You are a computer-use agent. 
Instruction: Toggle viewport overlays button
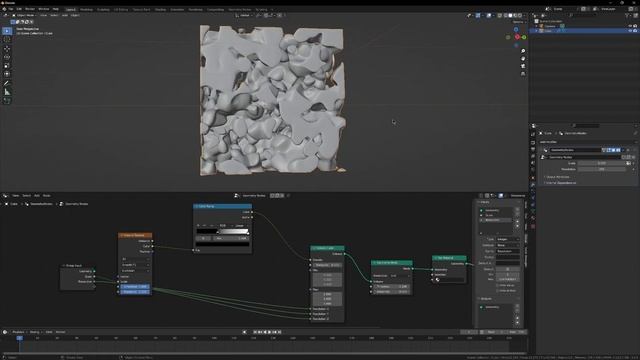(489, 16)
